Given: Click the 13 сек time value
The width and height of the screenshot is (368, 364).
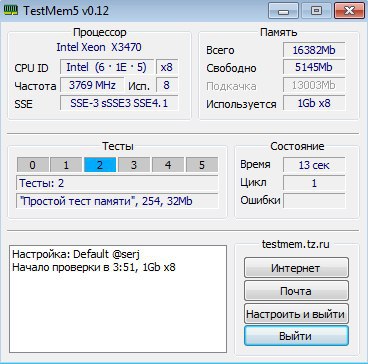Looking at the screenshot, I should tap(314, 165).
